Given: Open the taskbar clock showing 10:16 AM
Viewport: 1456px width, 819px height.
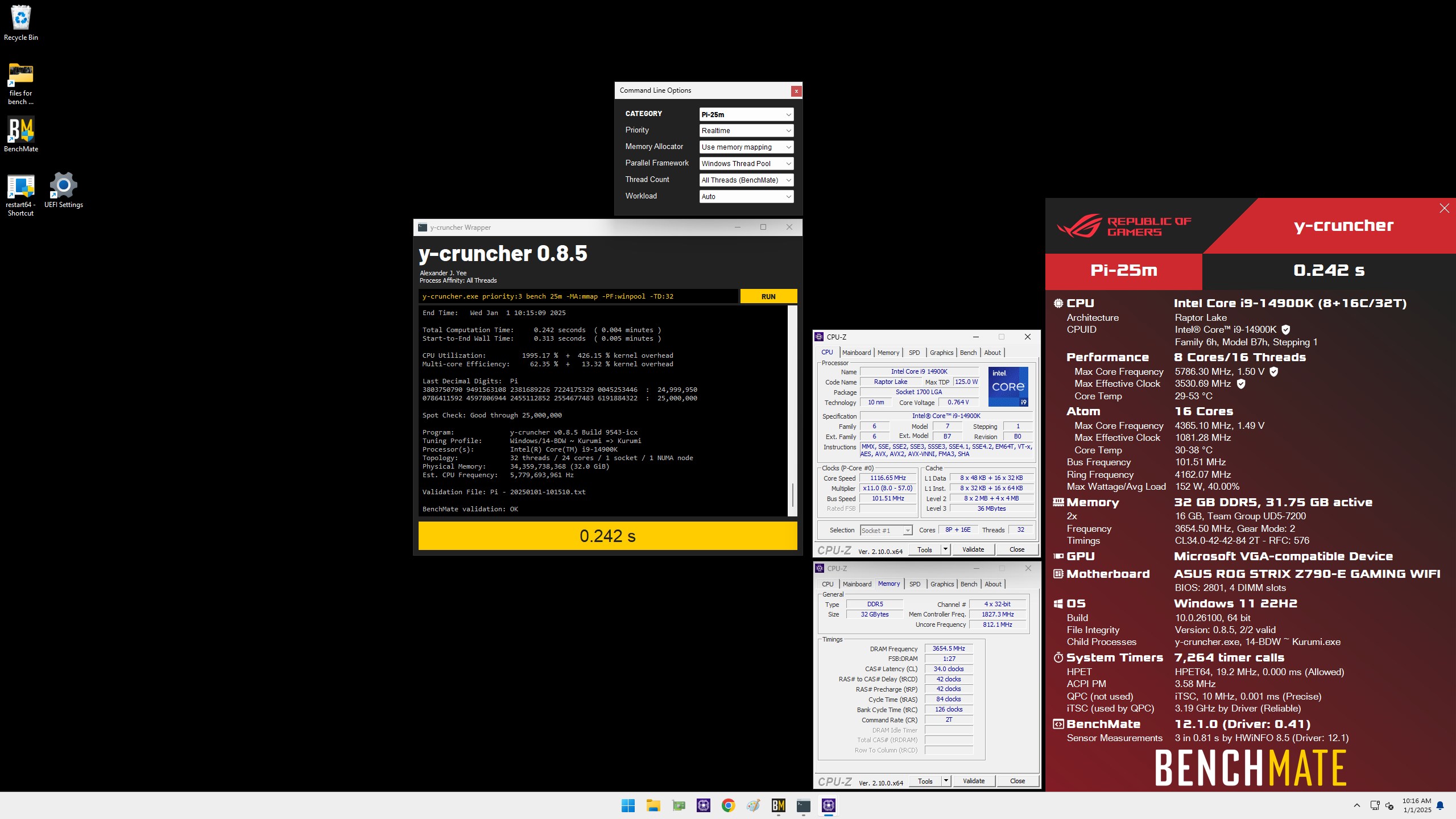Looking at the screenshot, I should point(1417,805).
